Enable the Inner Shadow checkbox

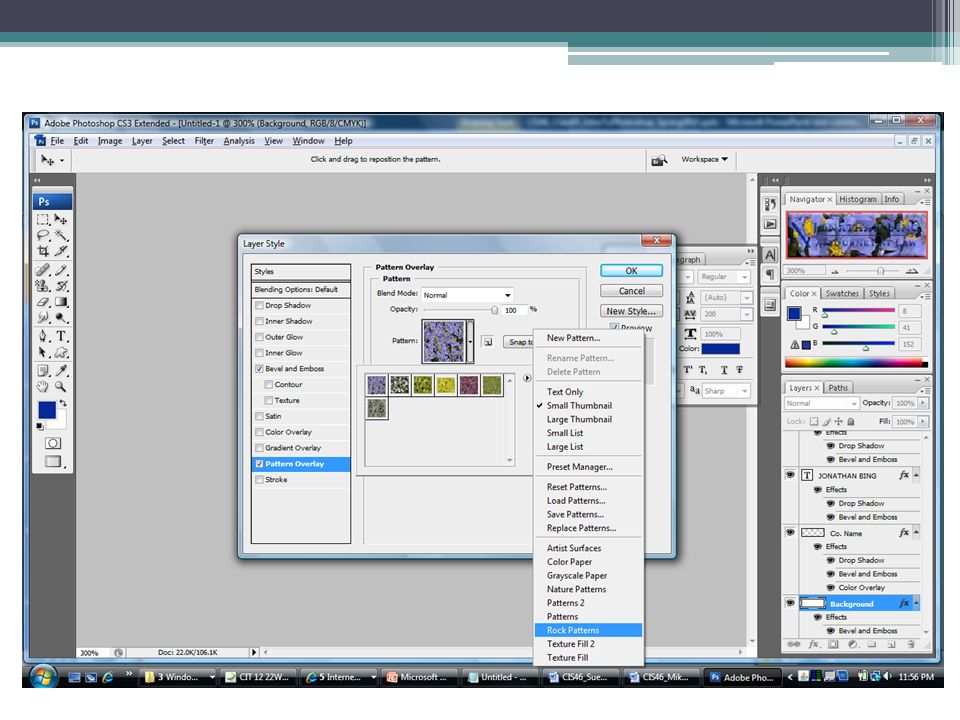[260, 321]
